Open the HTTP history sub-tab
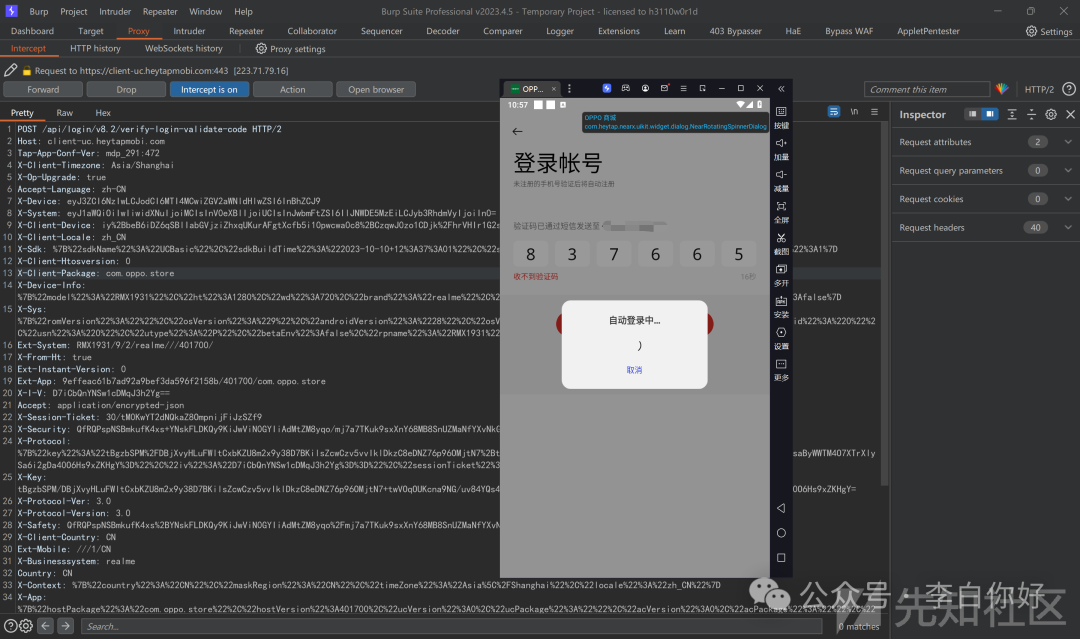The height and width of the screenshot is (639, 1080). pyautogui.click(x=95, y=48)
